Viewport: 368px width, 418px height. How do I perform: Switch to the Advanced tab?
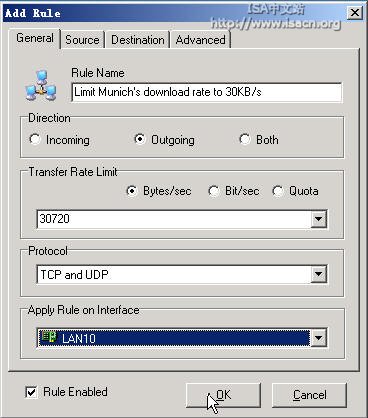pos(201,40)
